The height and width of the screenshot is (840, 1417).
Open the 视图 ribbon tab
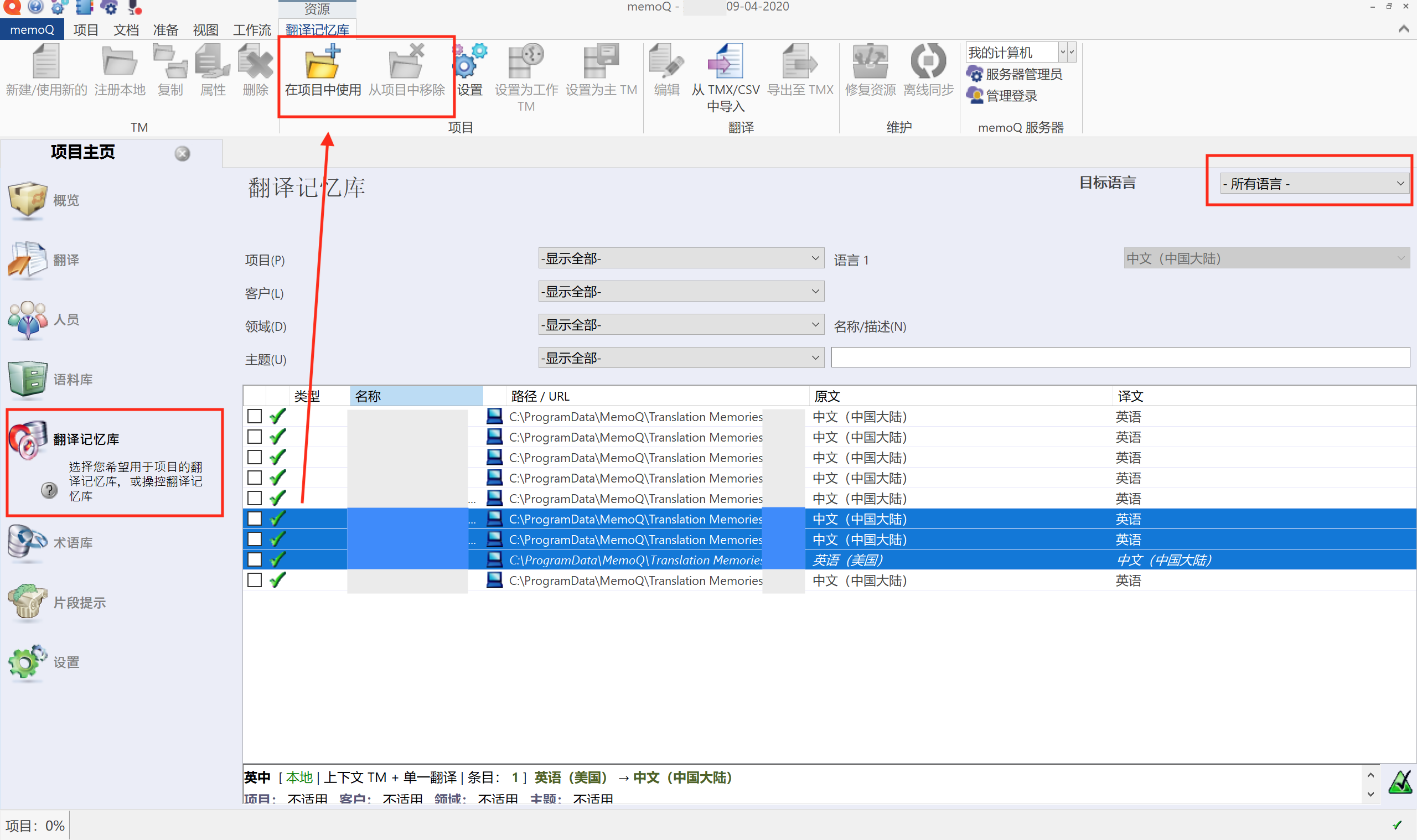[205, 29]
